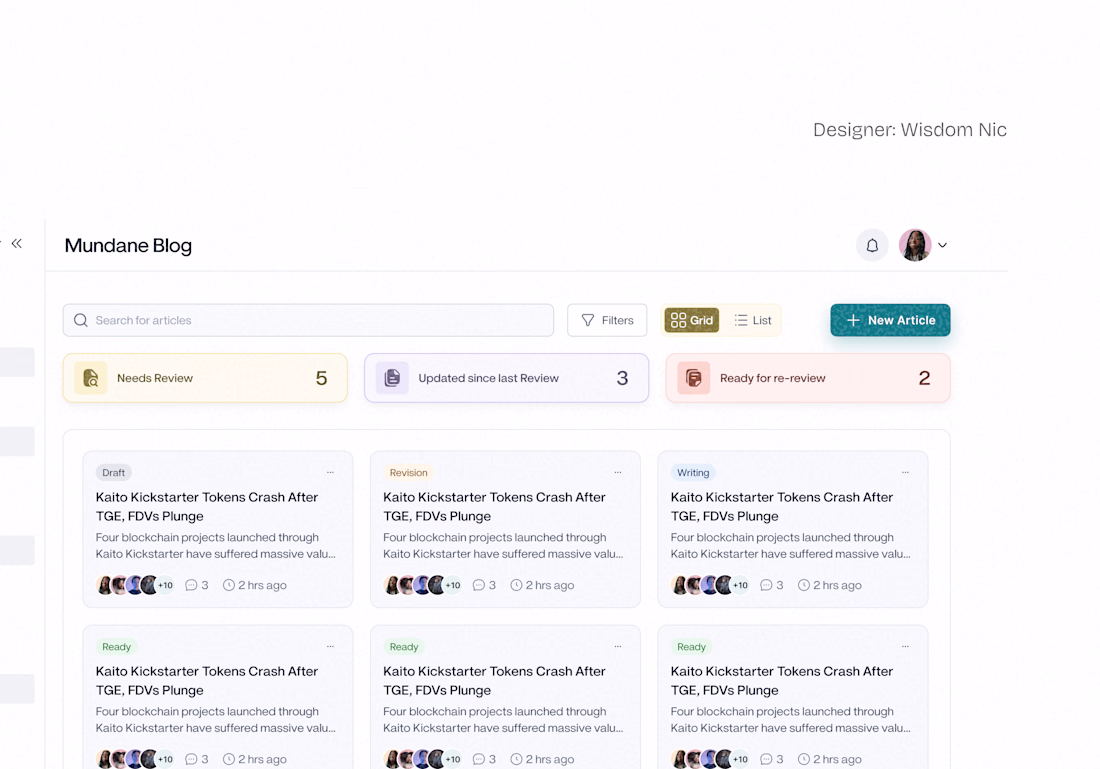This screenshot has width=1100, height=769.
Task: Collapse the sidebar with double chevron icon
Action: click(17, 243)
